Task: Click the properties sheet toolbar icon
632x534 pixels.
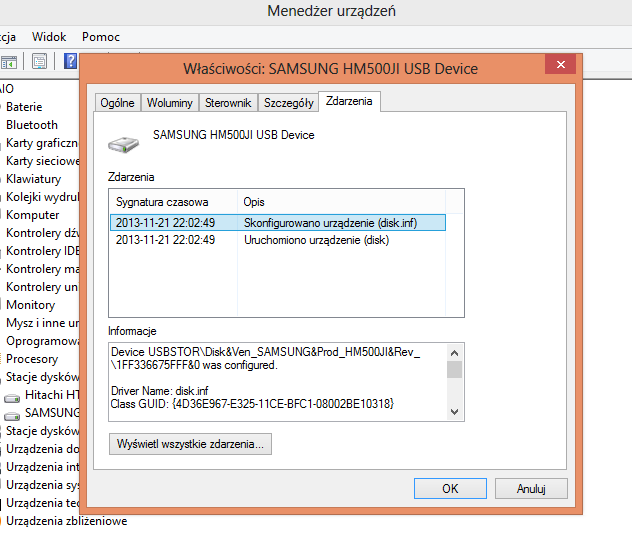Action: [x=39, y=61]
